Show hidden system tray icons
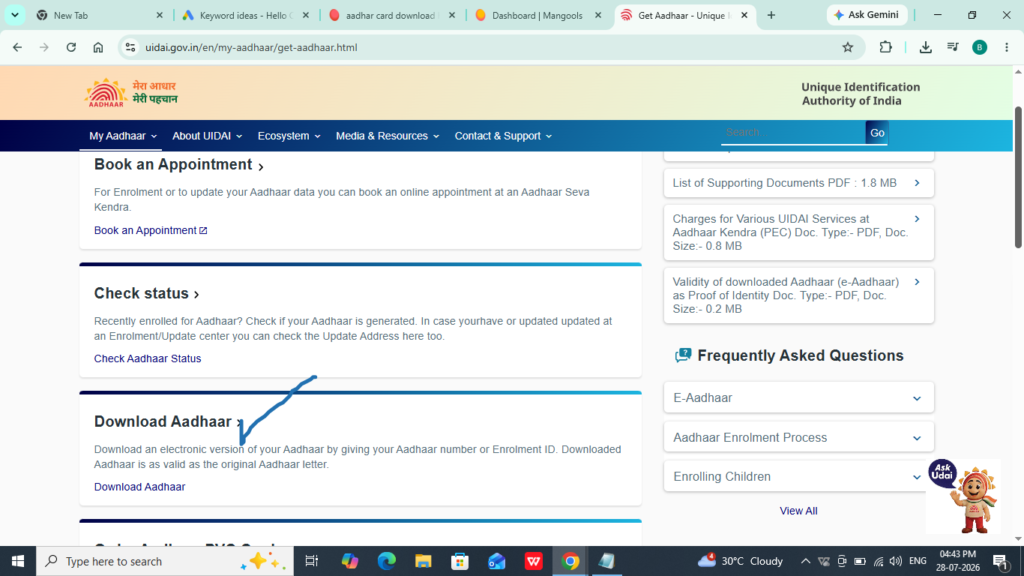1024x576 pixels. tap(805, 561)
